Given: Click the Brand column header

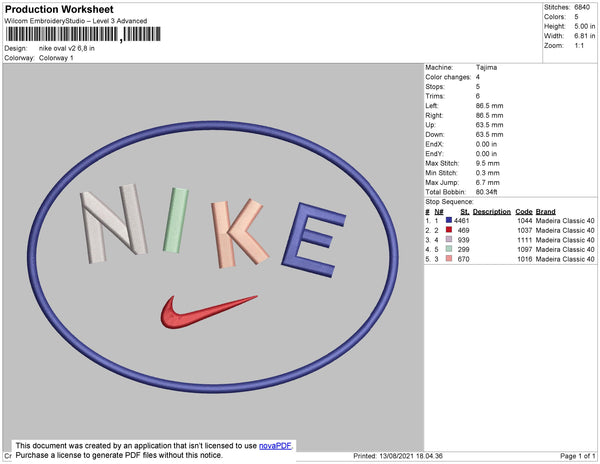Looking at the screenshot, I should (545, 212).
